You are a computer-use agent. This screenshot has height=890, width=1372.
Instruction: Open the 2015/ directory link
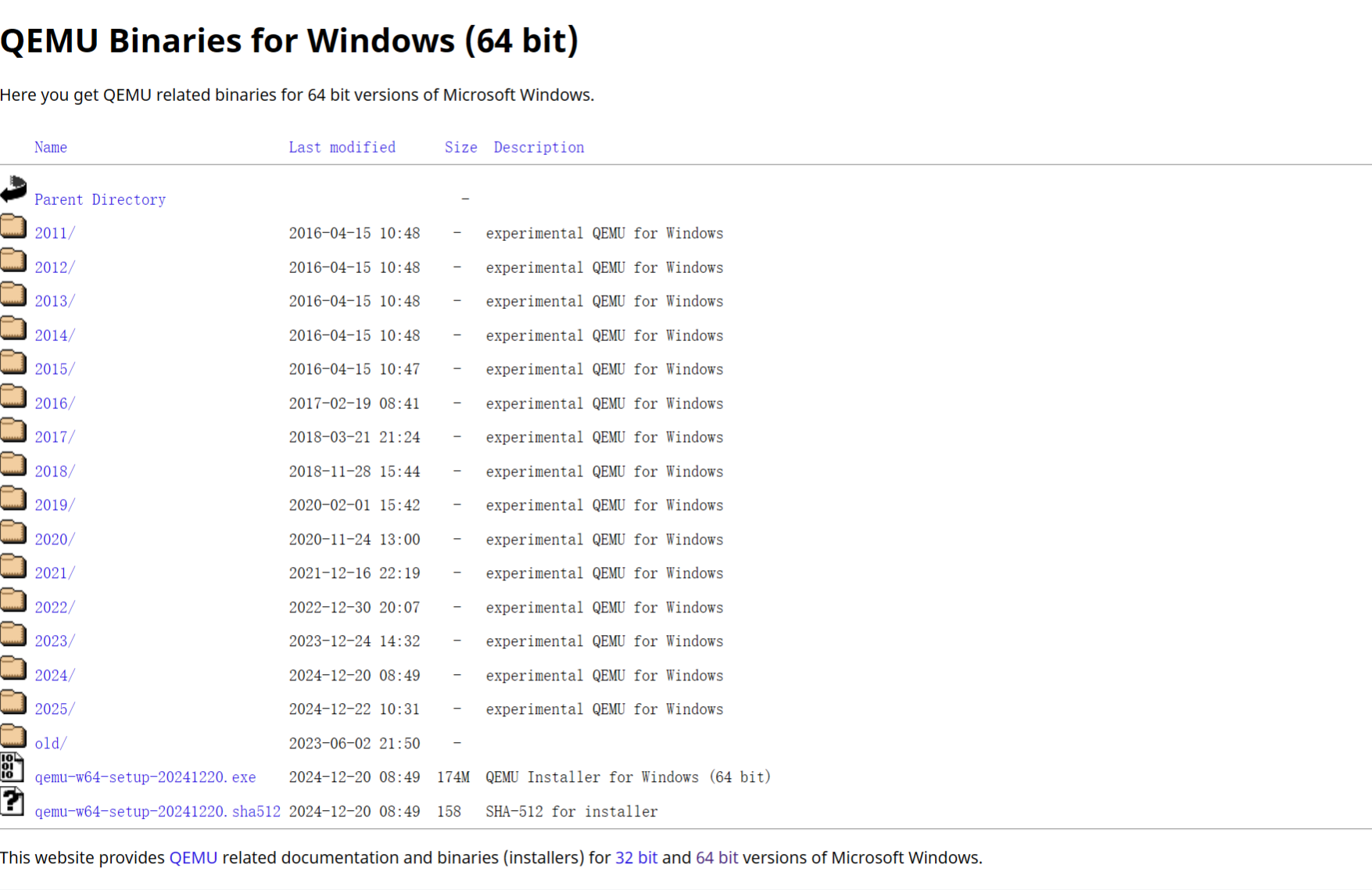tap(55, 369)
